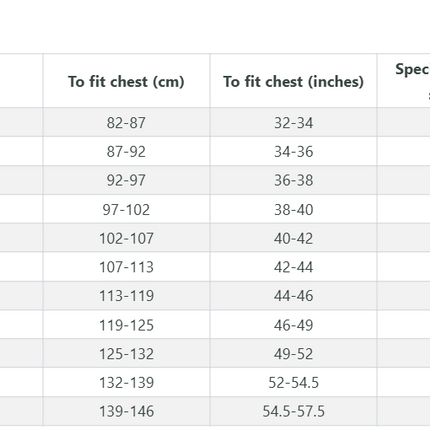
Task: Click the 54.5-57.5 inches cell
Action: pyautogui.click(x=293, y=411)
